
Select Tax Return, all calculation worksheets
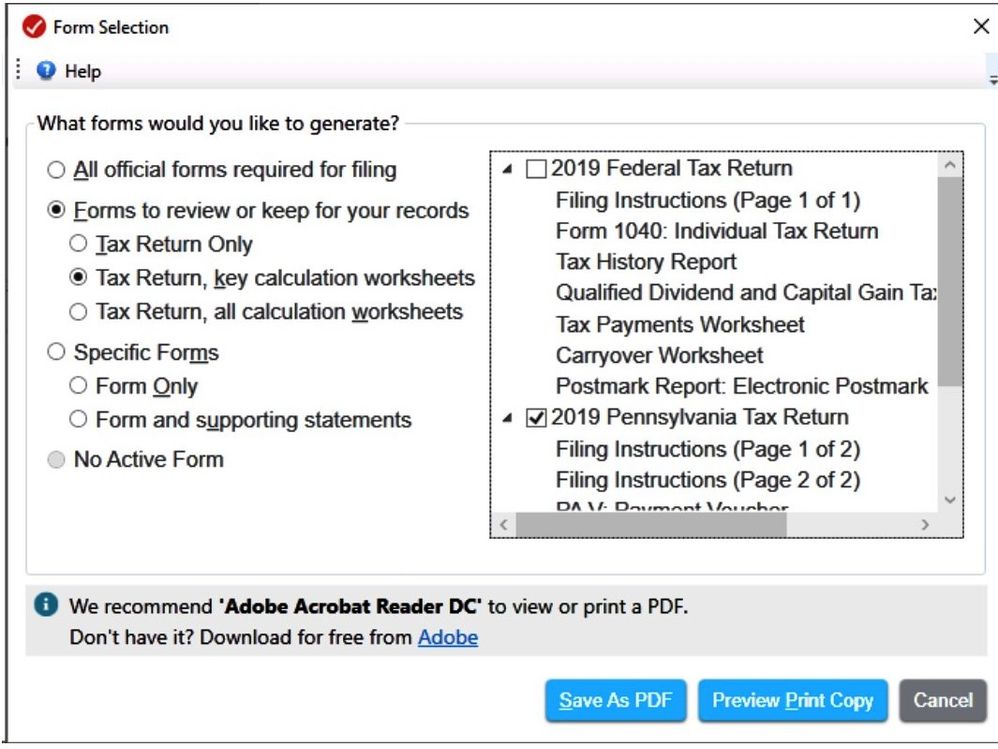[x=78, y=312]
